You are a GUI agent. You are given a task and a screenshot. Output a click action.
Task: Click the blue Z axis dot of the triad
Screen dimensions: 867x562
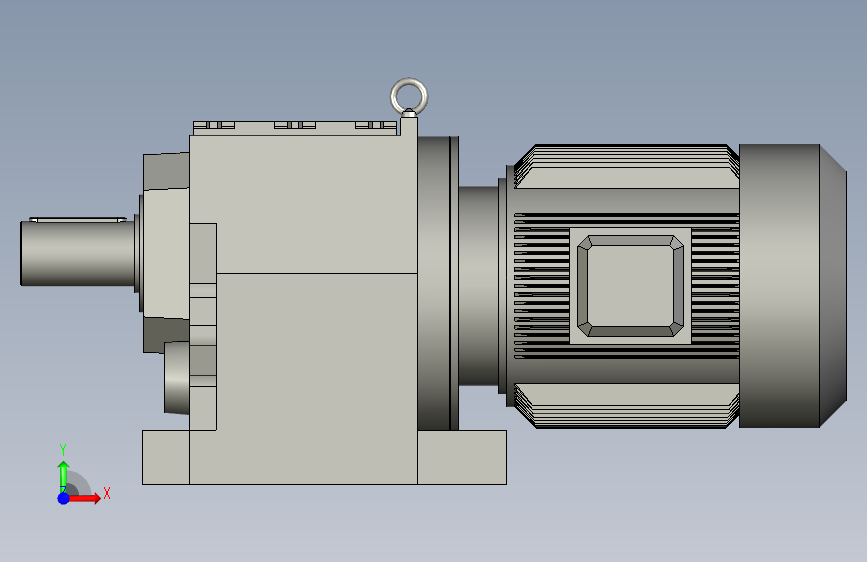64,498
